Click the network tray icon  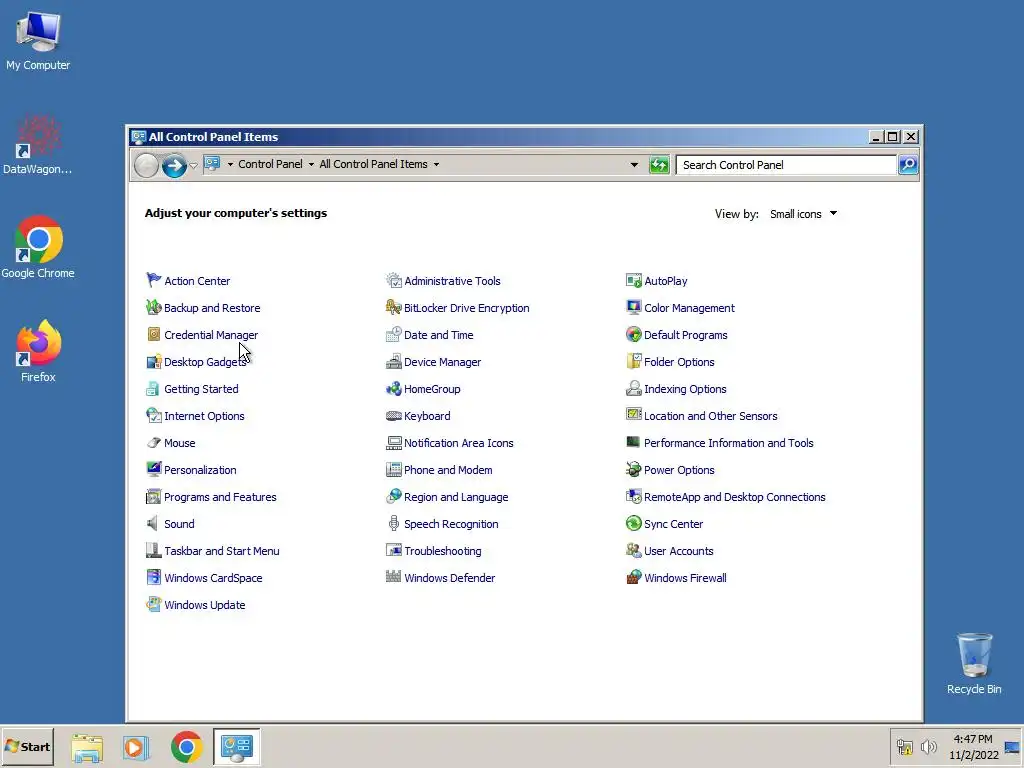point(904,747)
